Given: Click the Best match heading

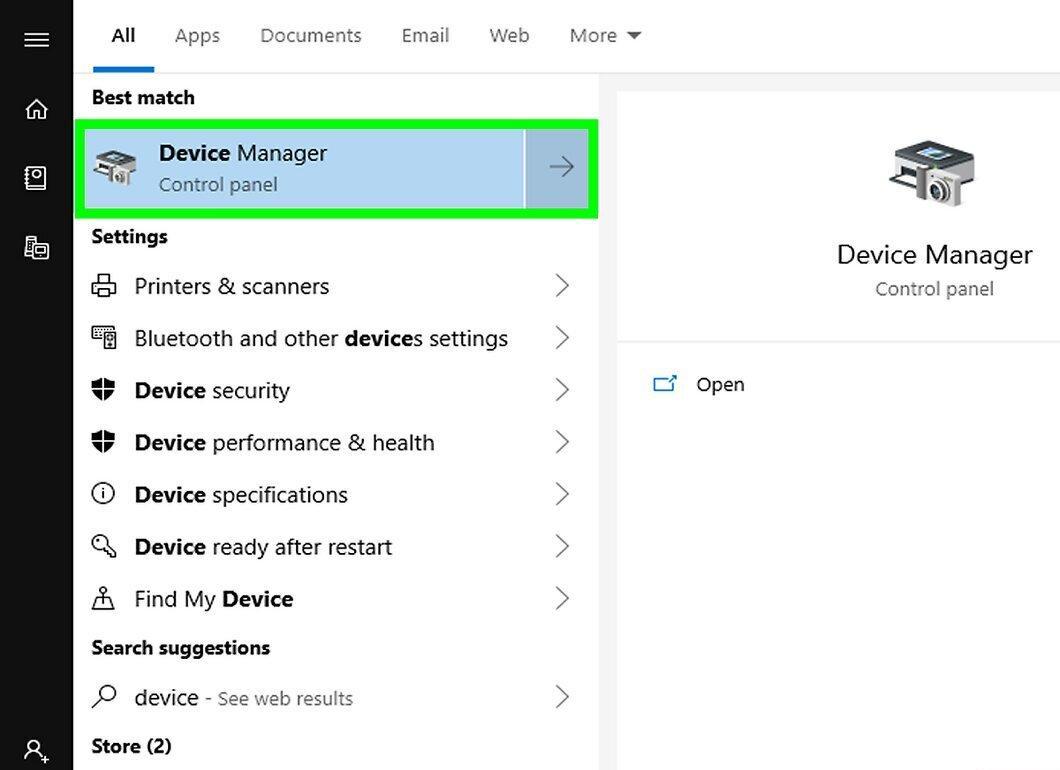Looking at the screenshot, I should click(143, 97).
